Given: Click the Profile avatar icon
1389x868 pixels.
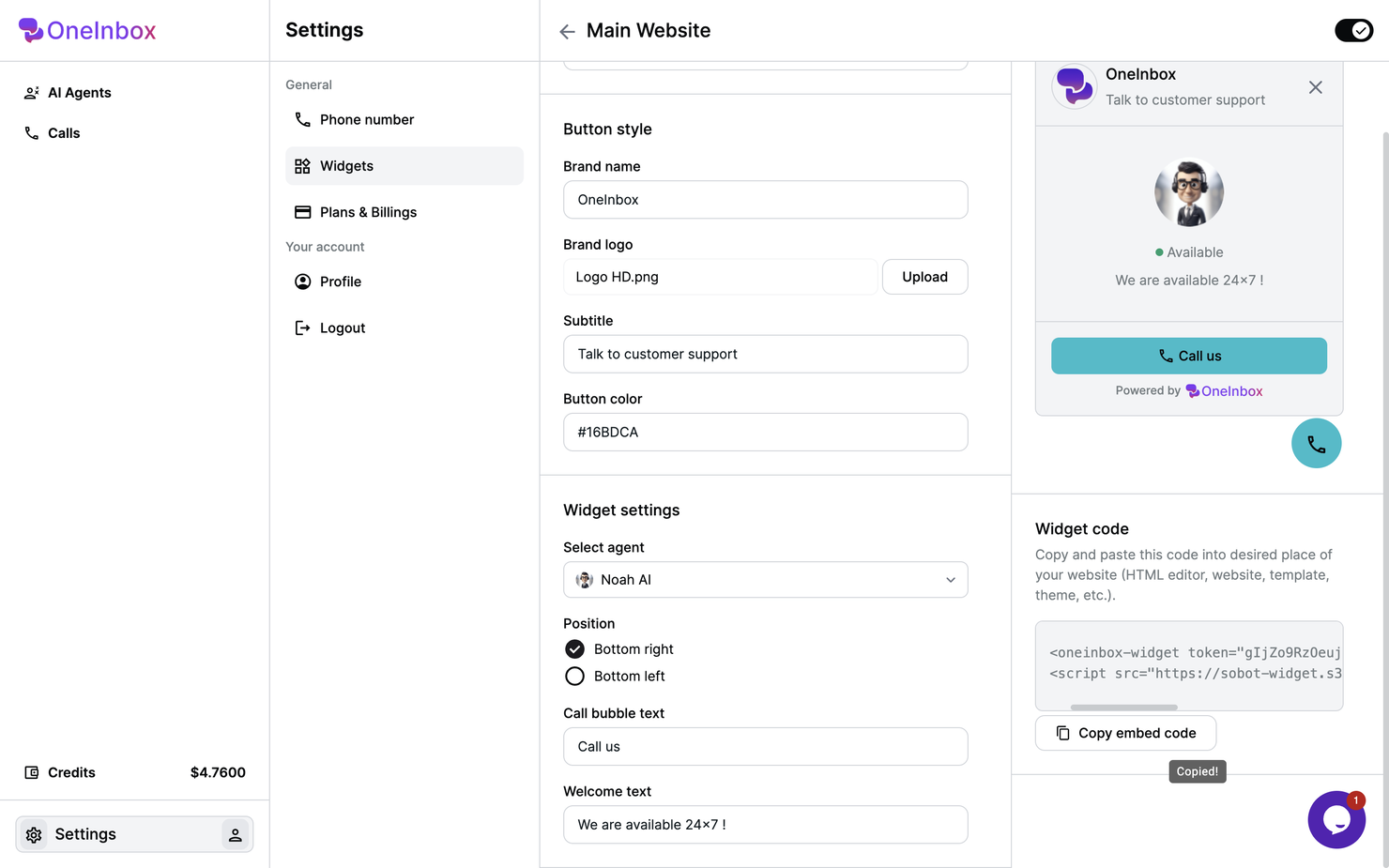Looking at the screenshot, I should point(302,282).
